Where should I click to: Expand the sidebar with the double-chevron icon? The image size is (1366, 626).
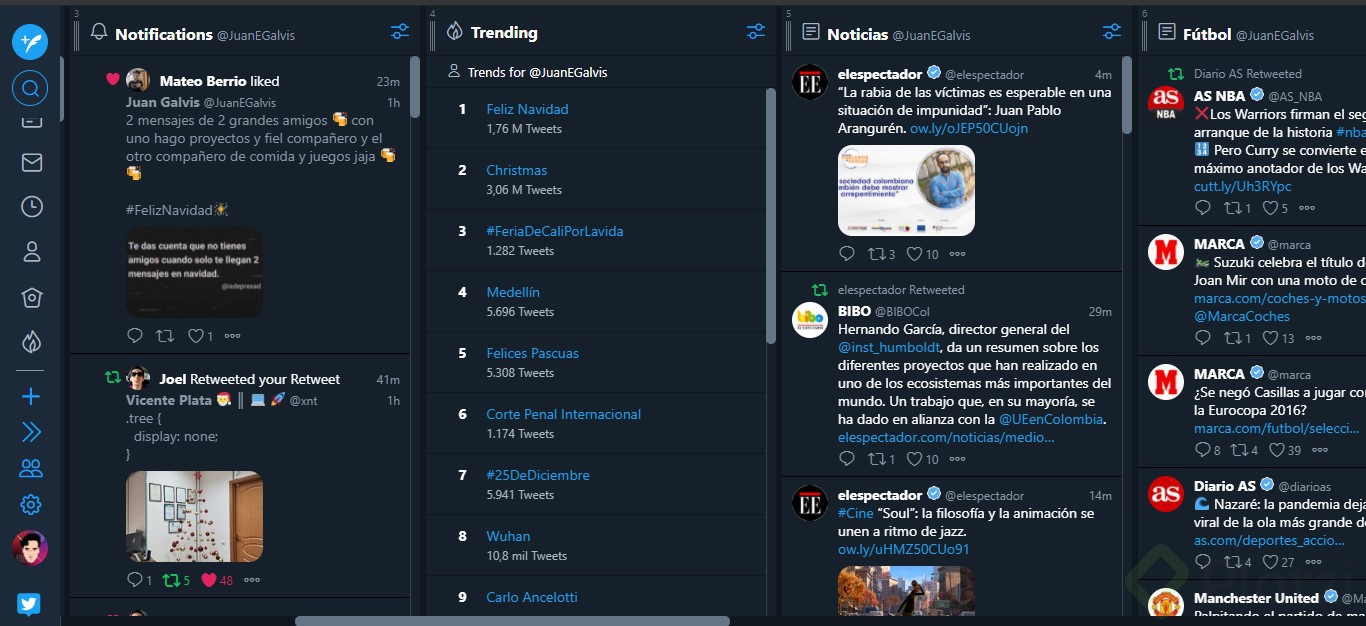pos(30,432)
